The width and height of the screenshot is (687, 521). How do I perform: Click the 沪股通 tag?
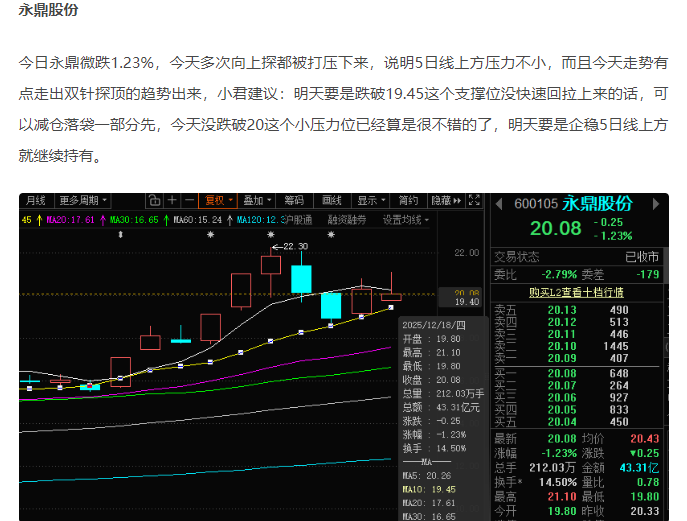coord(297,220)
